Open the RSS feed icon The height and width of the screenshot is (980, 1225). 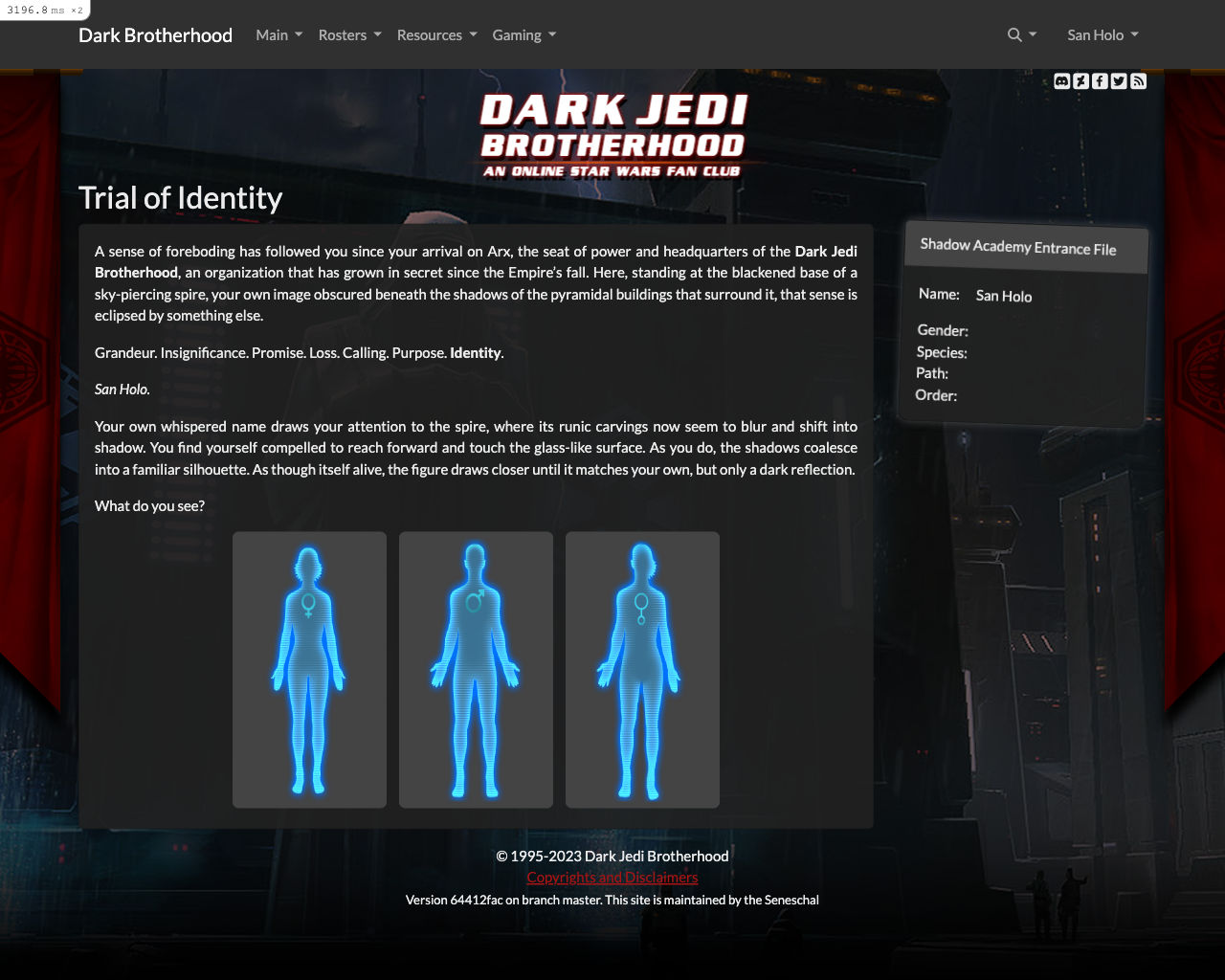click(1138, 81)
